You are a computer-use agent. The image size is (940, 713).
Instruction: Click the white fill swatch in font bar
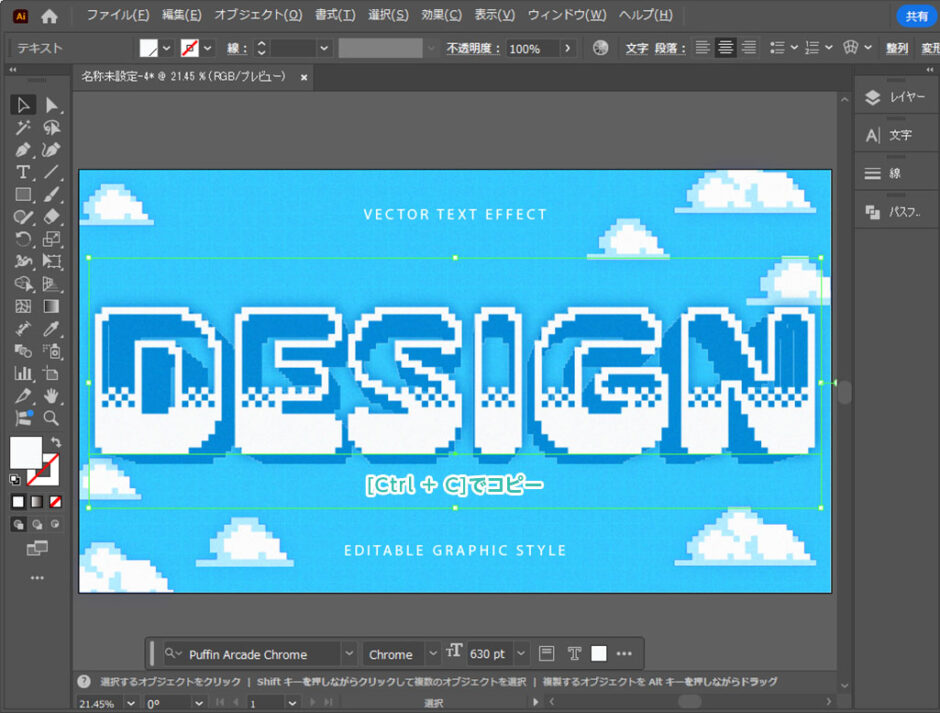[x=598, y=654]
